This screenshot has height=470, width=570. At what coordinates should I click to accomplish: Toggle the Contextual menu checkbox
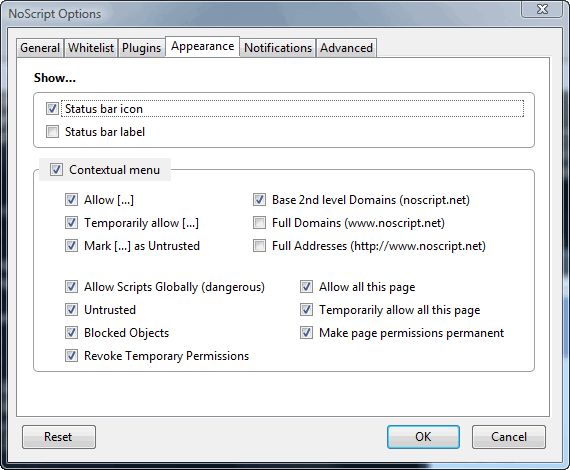[56, 169]
